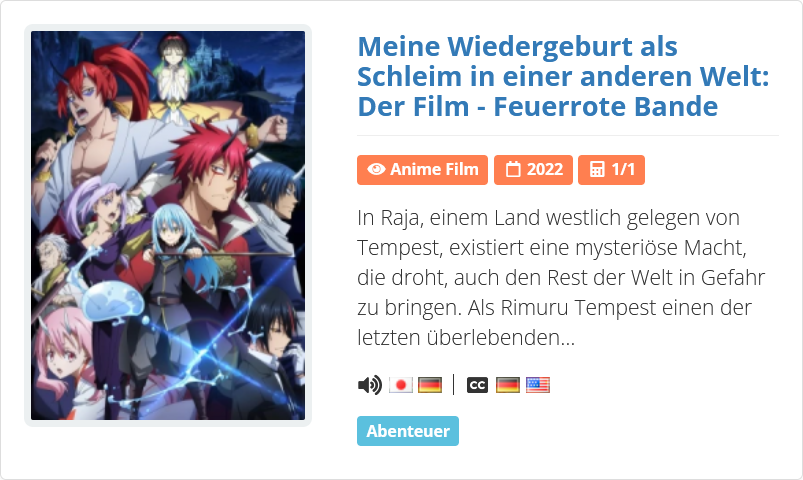Click the German flag subtitle icon

click(x=508, y=385)
